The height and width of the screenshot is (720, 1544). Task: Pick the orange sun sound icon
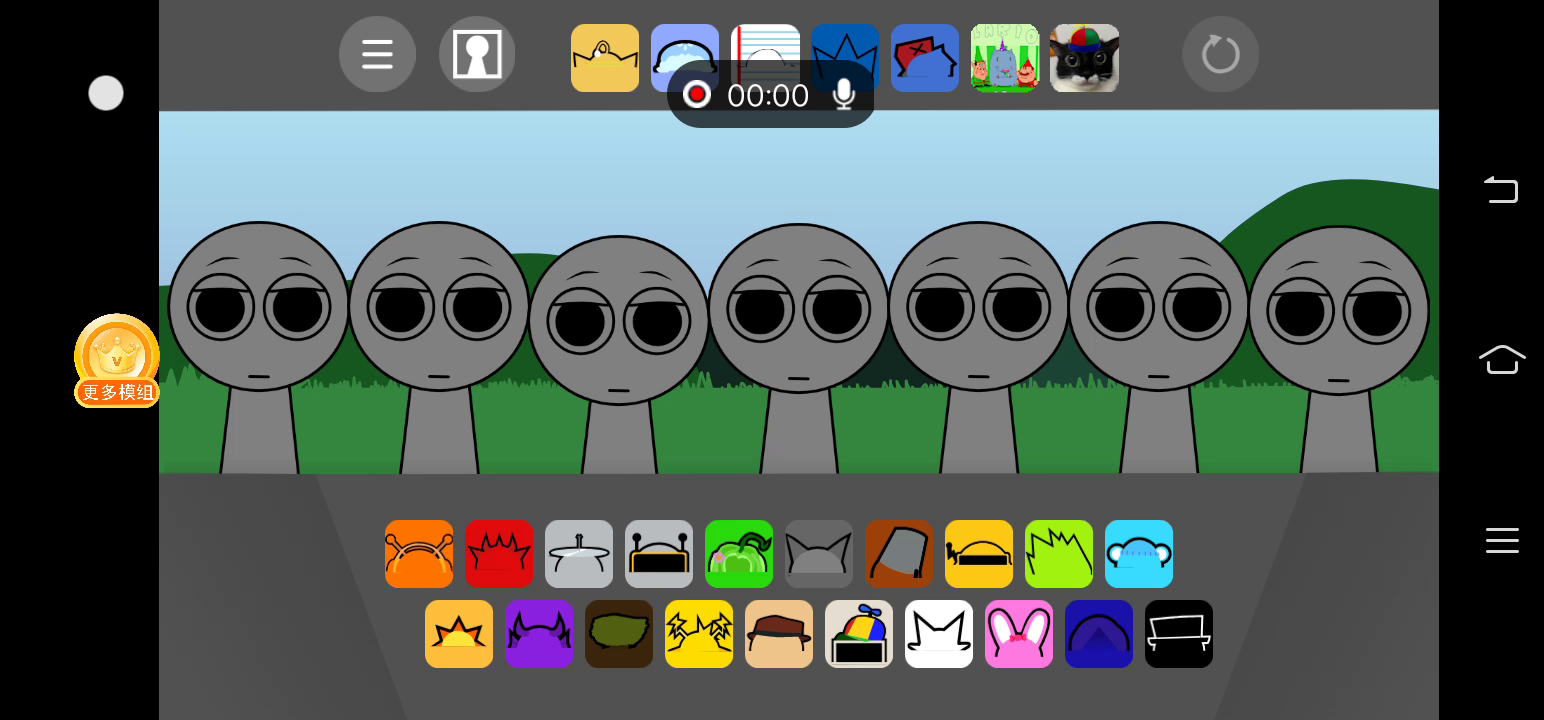(x=459, y=634)
